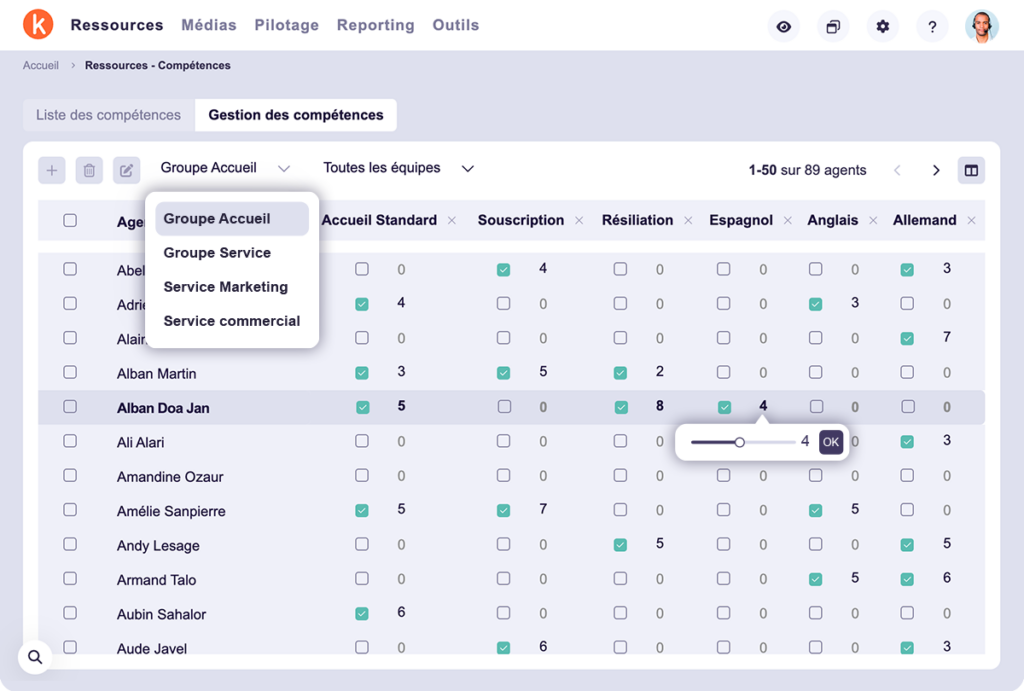Uncheck Allemand for Aude Javel

tap(907, 648)
